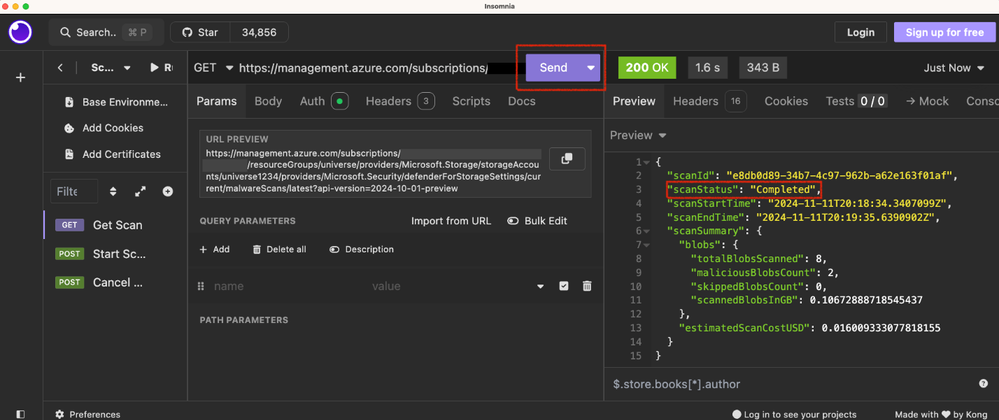Switch to the Body tab
Image resolution: width=999 pixels, height=420 pixels.
click(x=268, y=101)
